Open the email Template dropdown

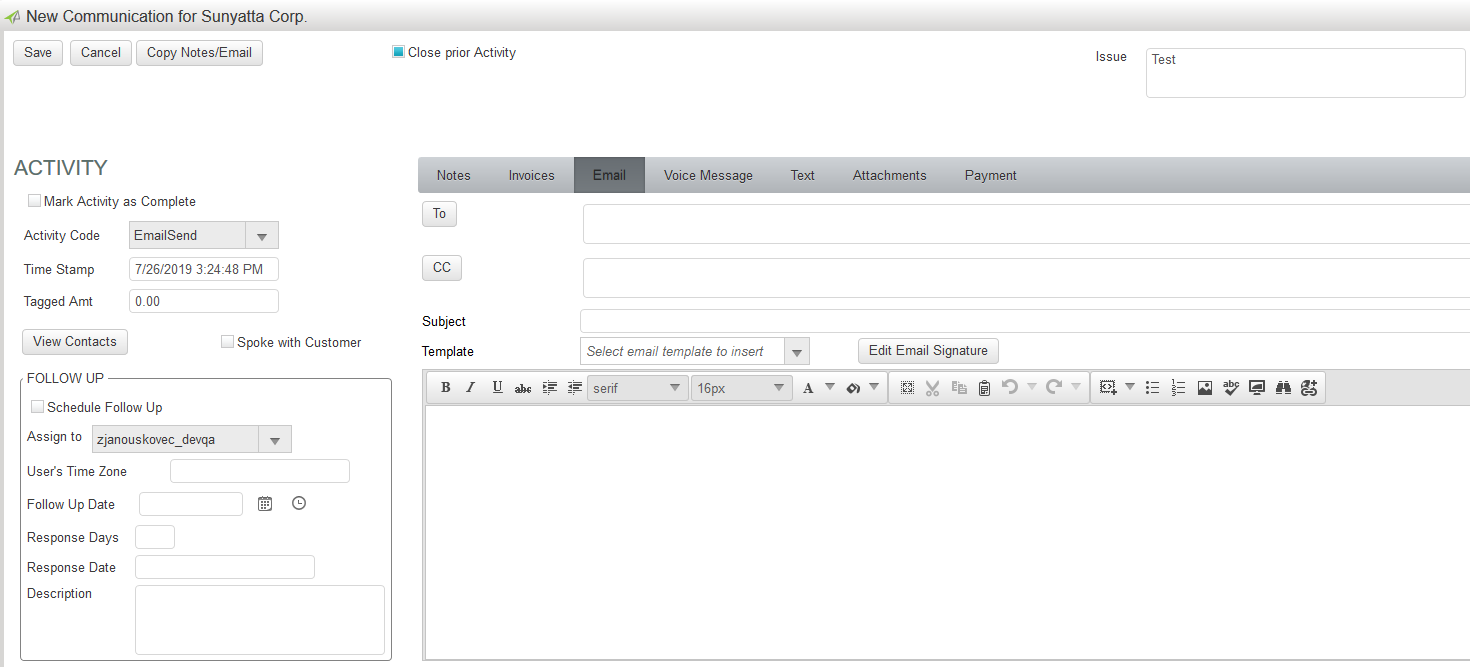pos(796,352)
